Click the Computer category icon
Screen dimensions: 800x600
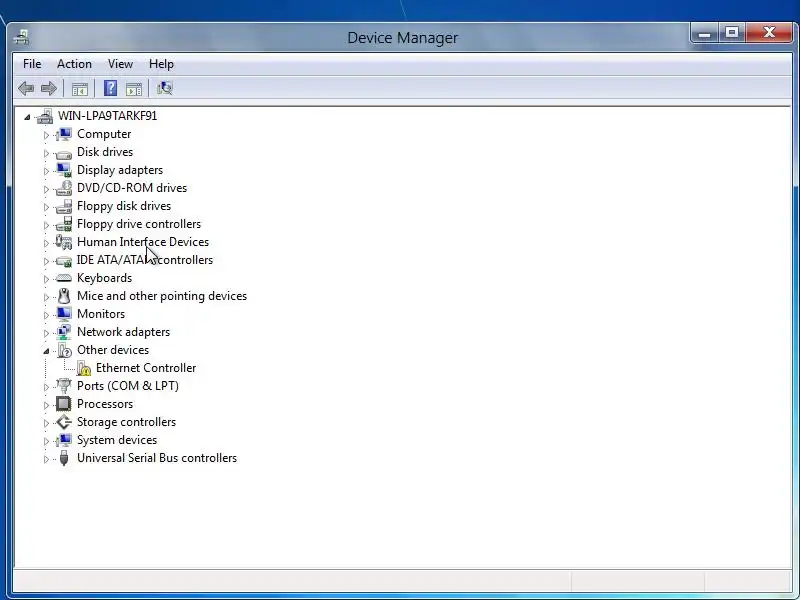point(64,134)
